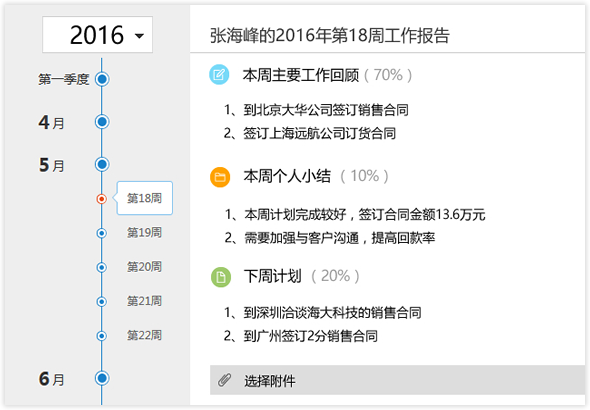590x410 pixels.
Task: Select the 第19周 circle marker
Action: (101, 233)
